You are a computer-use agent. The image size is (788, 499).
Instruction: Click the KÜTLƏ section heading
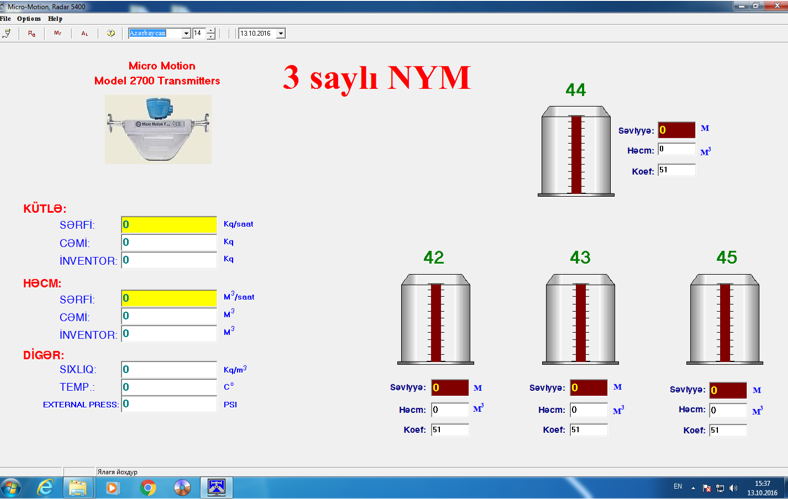(45, 209)
